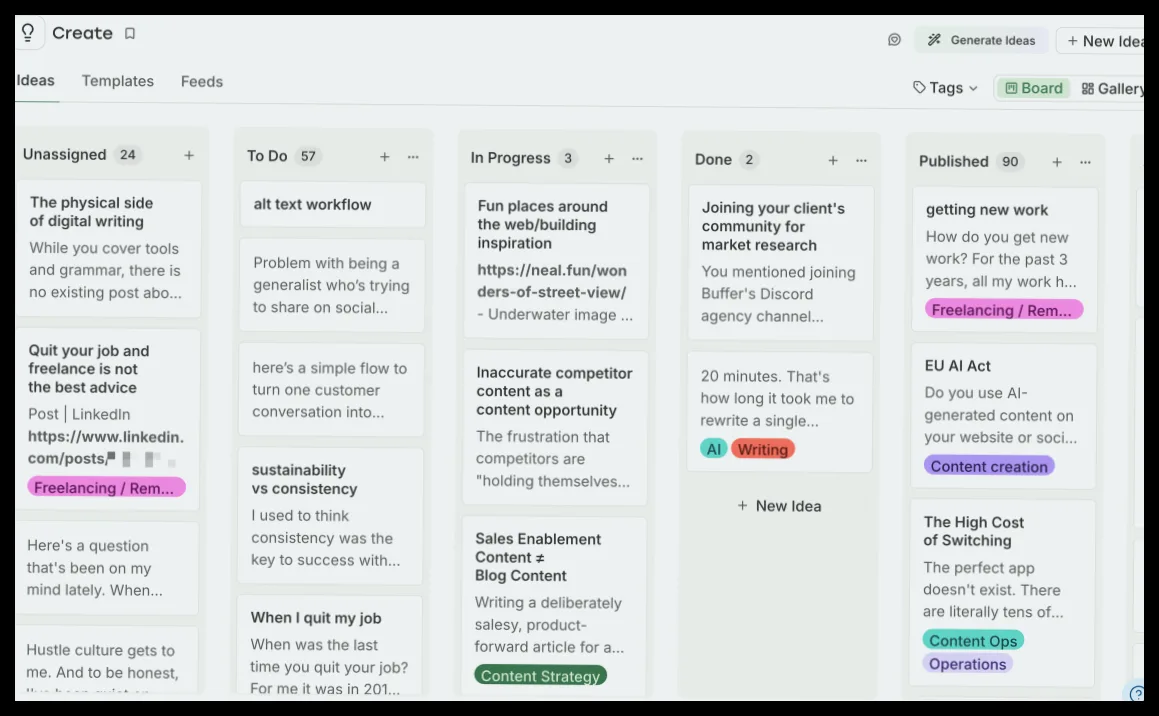The width and height of the screenshot is (1159, 716).
Task: Click the red Writing tag
Action: (x=763, y=449)
